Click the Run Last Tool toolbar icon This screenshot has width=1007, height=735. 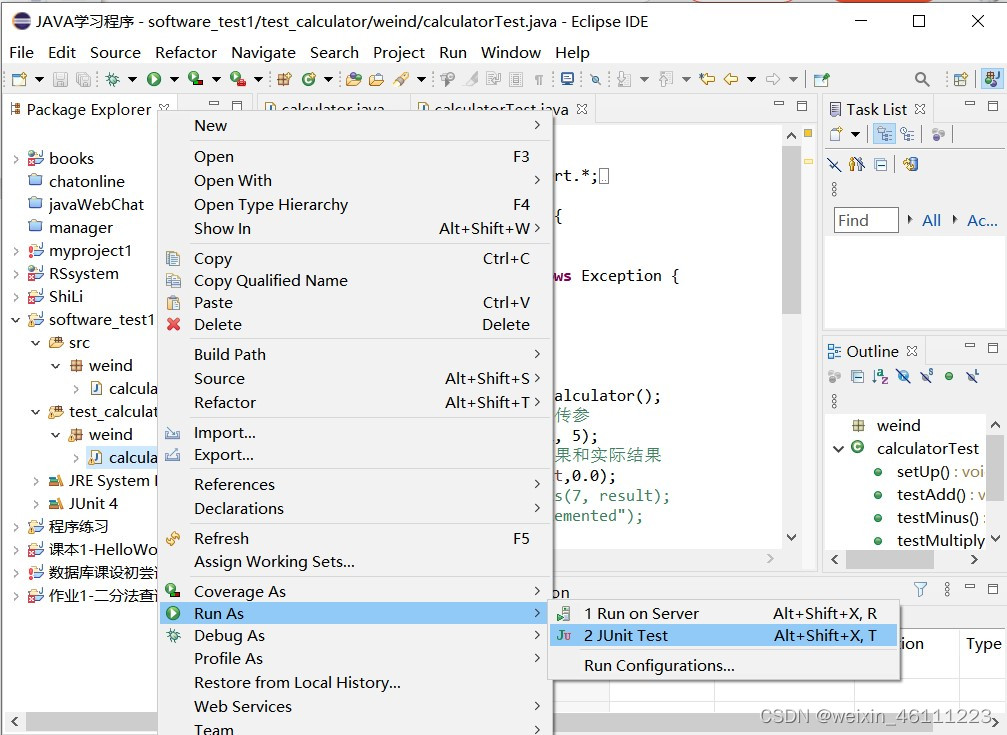(x=238, y=79)
